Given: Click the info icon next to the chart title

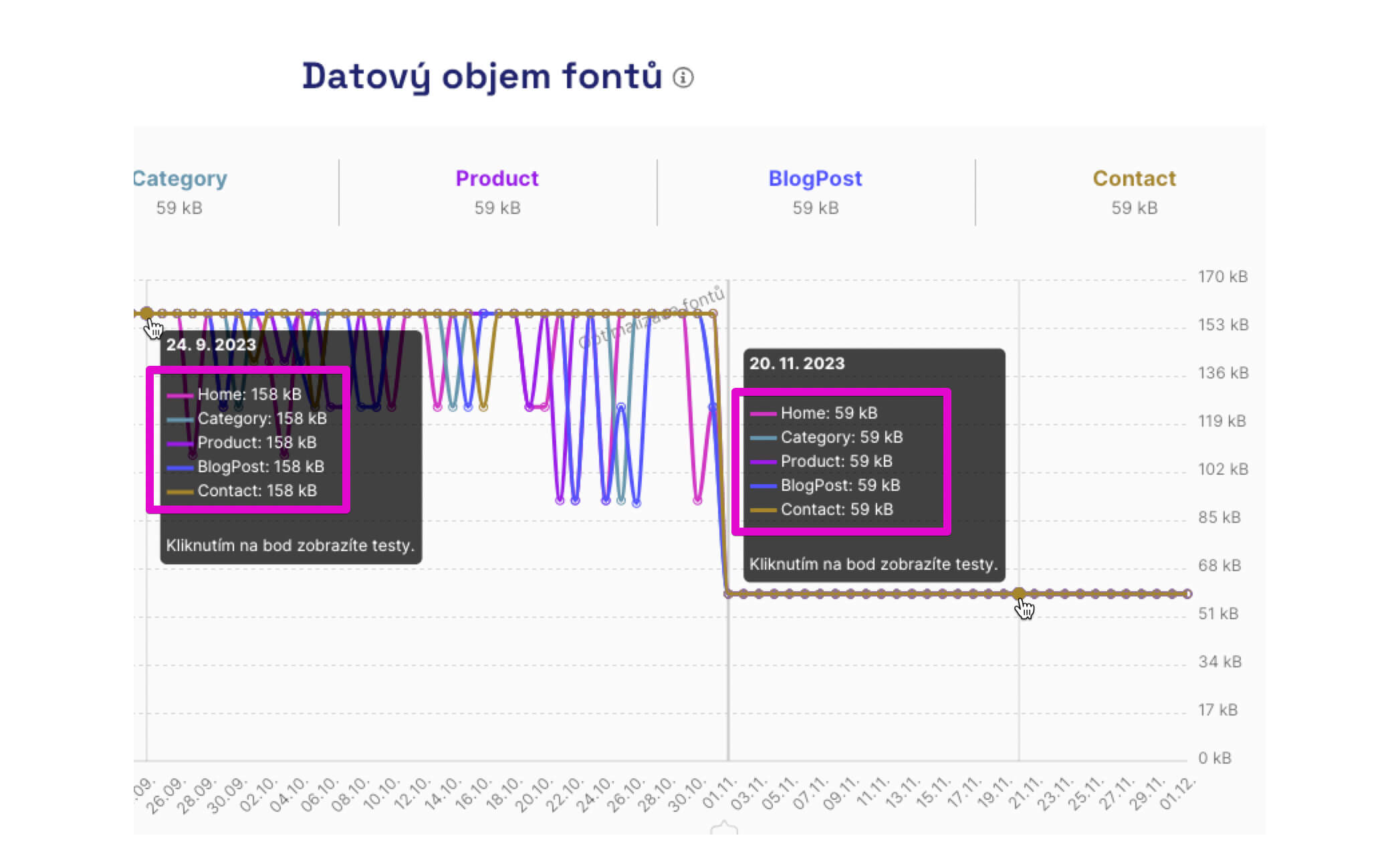Looking at the screenshot, I should coord(683,78).
